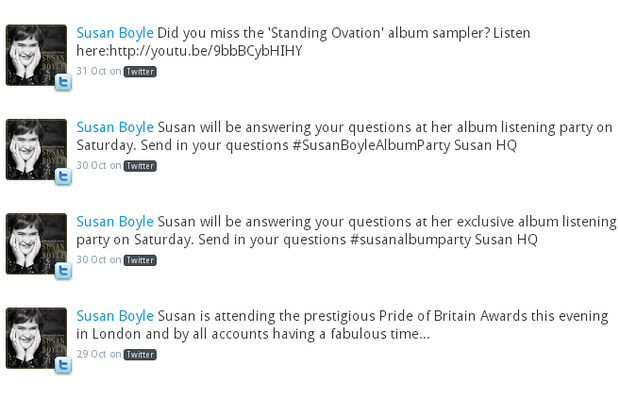Click the Twitter bird icon on the 29 Oct post
This screenshot has width=618, height=400.
click(63, 365)
